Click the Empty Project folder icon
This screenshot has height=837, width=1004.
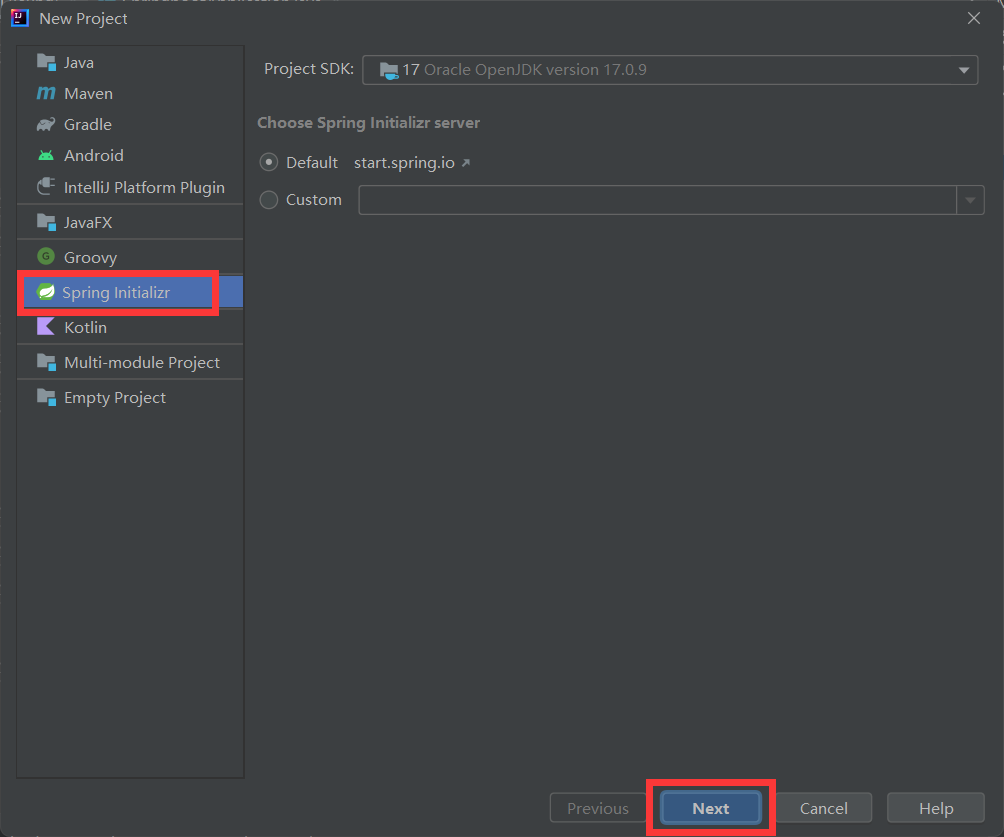(46, 397)
